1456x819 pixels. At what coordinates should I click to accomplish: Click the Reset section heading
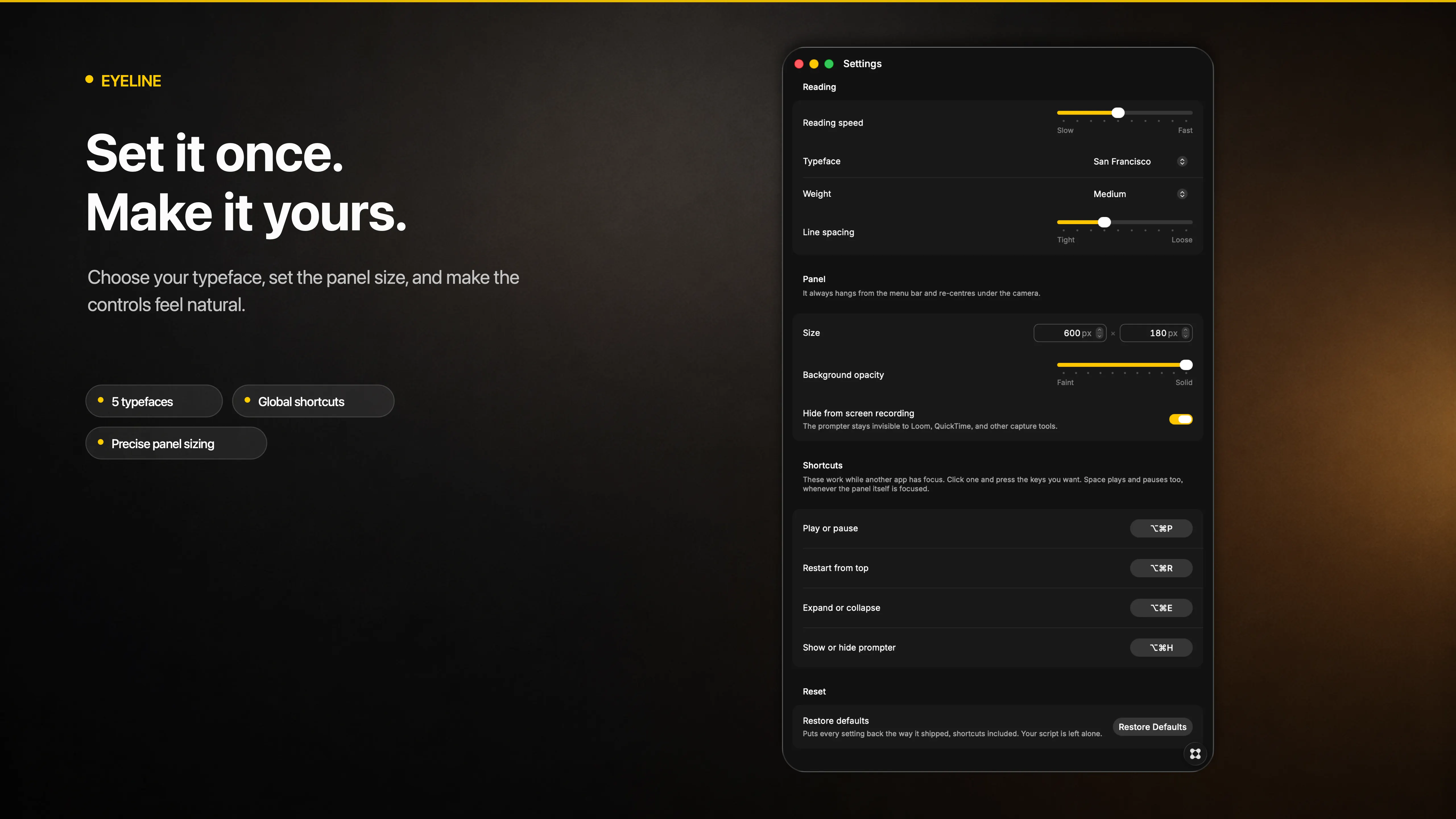tap(814, 691)
